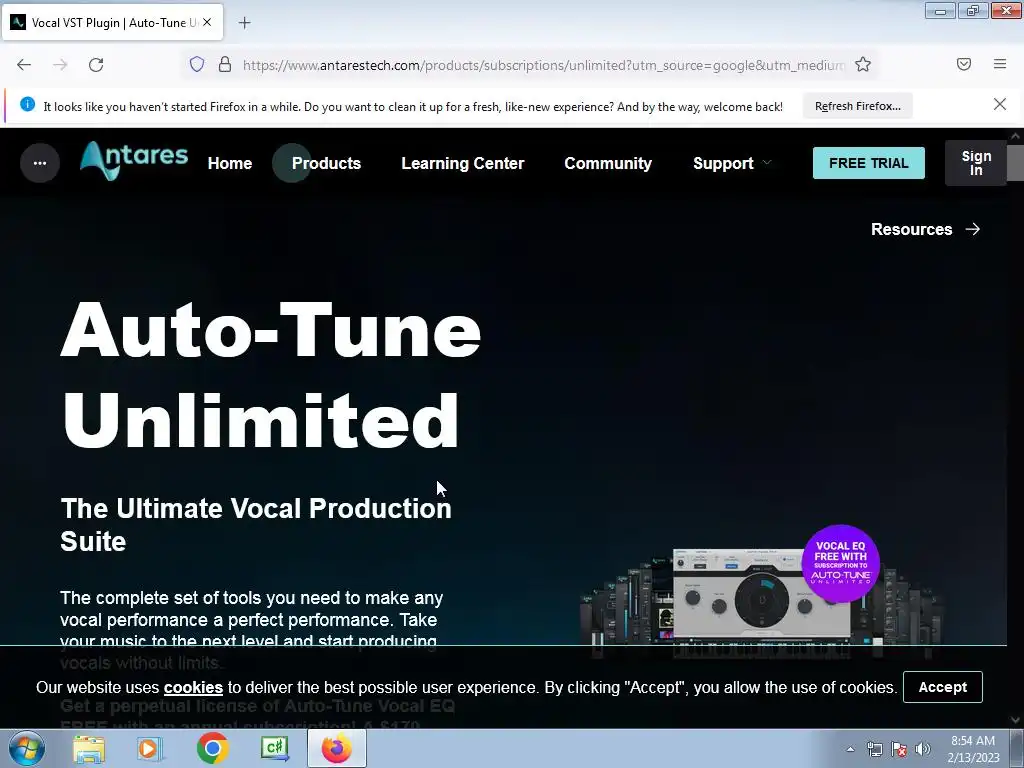Image resolution: width=1024 pixels, height=768 pixels.
Task: Click the volume speaker tray icon
Action: (923, 749)
